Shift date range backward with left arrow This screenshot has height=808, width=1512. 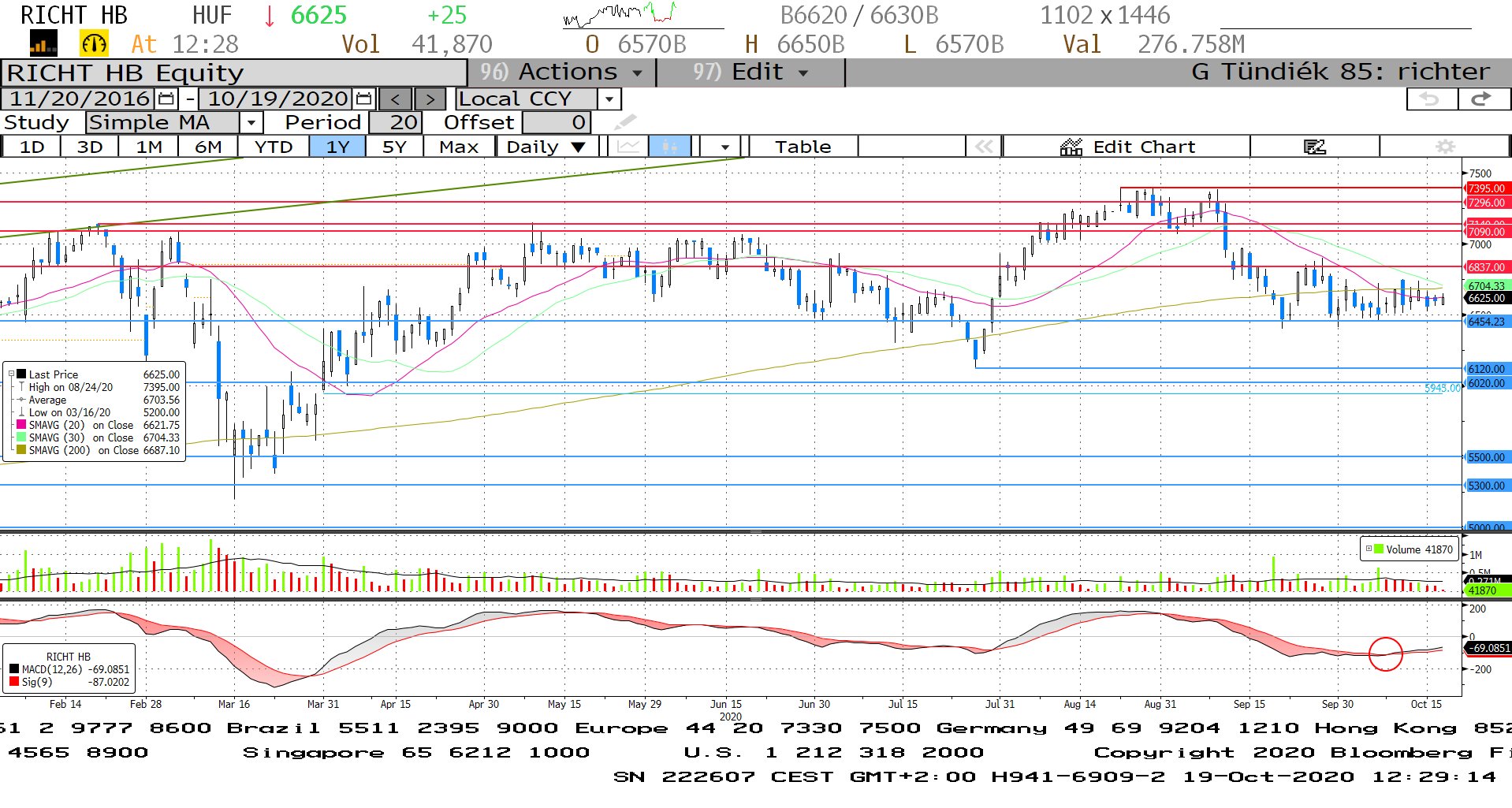[396, 99]
